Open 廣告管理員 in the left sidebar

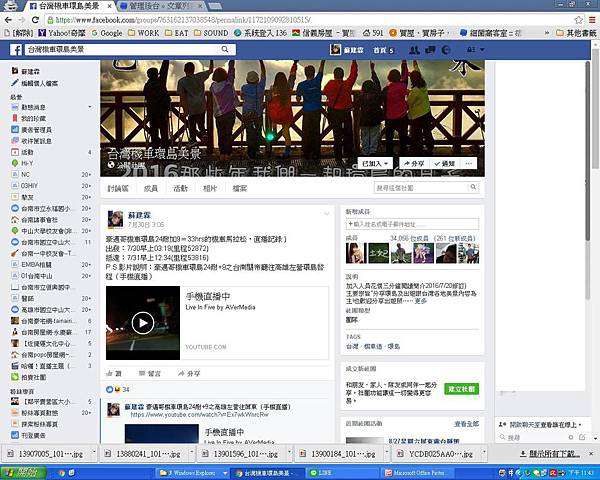[x=31, y=130]
